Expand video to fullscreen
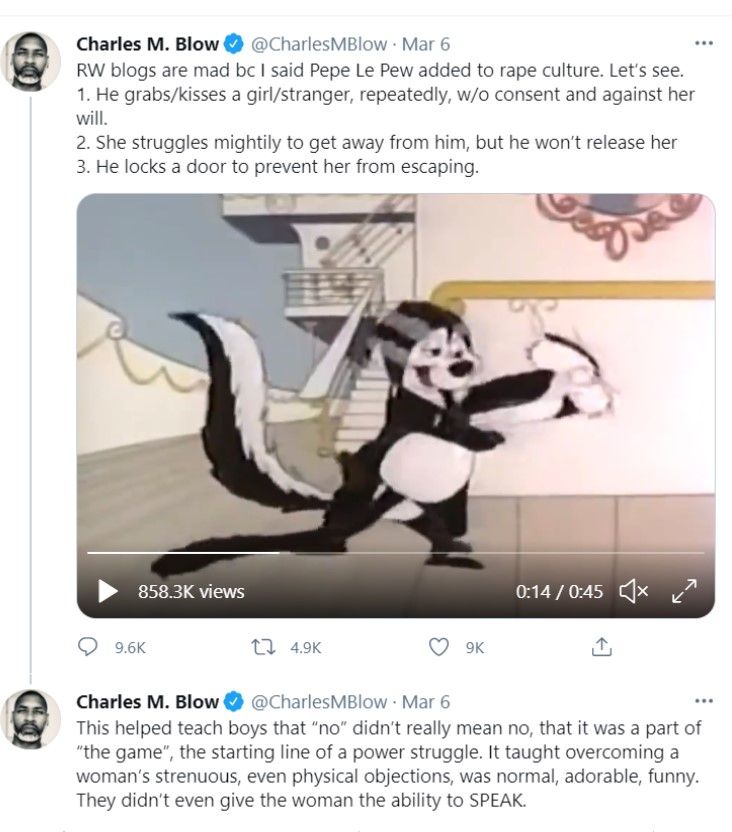Viewport: 732px width, 832px height. (684, 591)
